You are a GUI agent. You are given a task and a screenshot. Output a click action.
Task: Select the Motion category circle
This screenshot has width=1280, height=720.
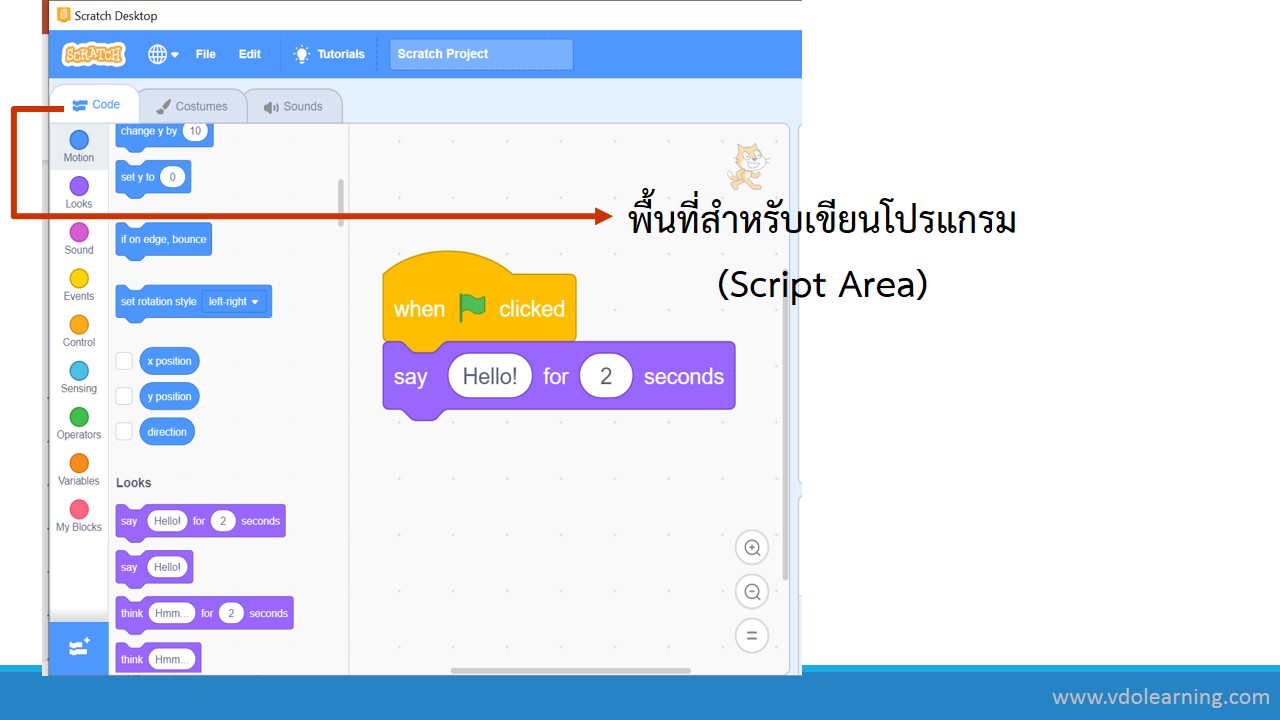point(79,141)
